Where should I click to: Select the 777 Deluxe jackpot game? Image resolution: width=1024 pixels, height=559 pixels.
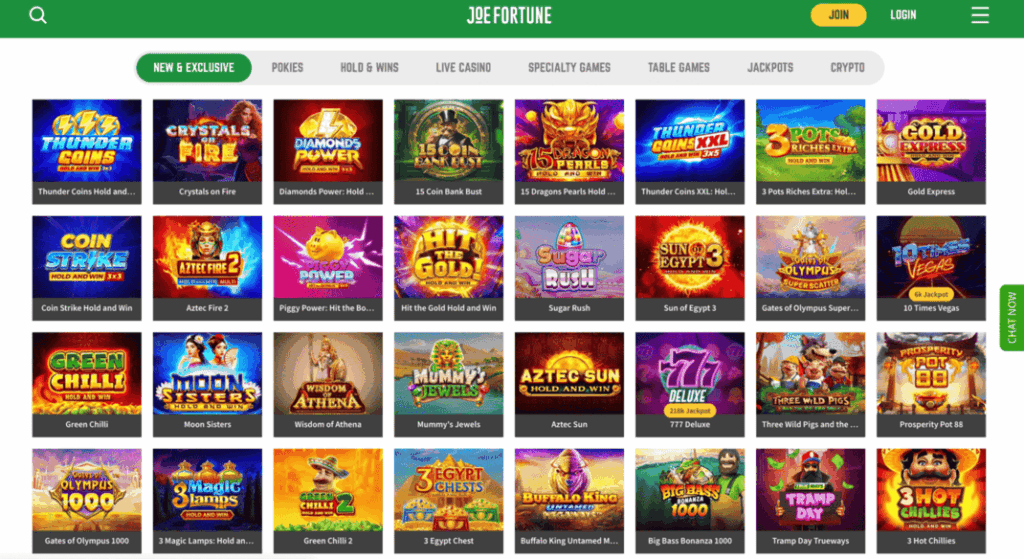(x=690, y=384)
